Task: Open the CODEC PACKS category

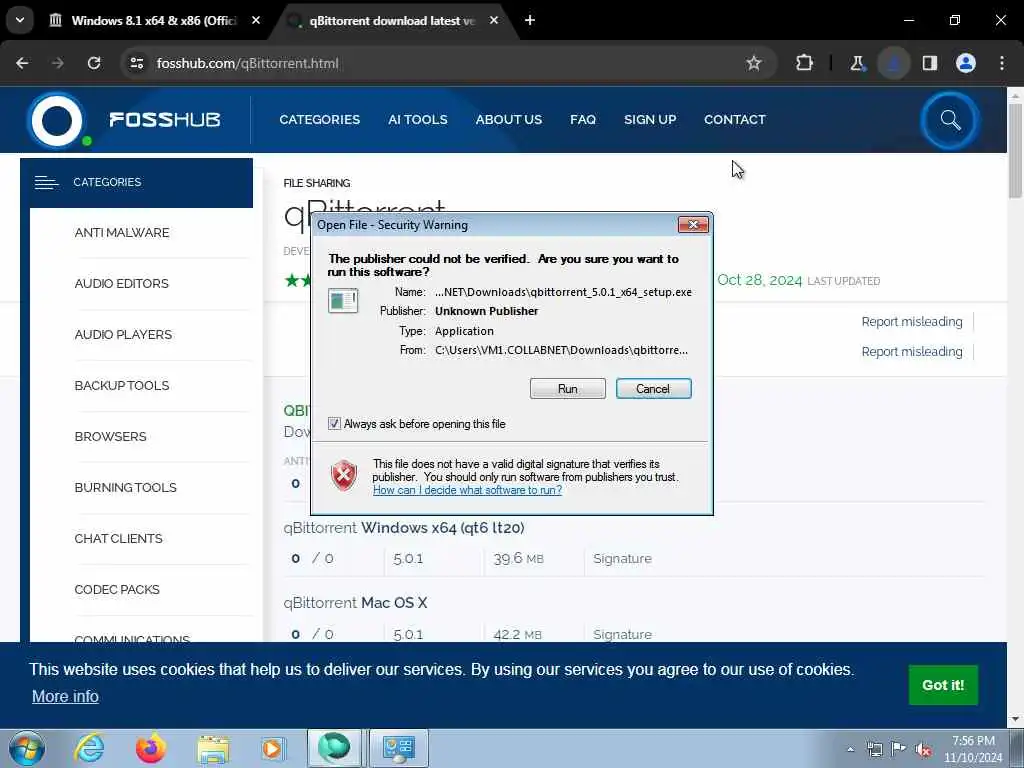Action: (x=117, y=589)
